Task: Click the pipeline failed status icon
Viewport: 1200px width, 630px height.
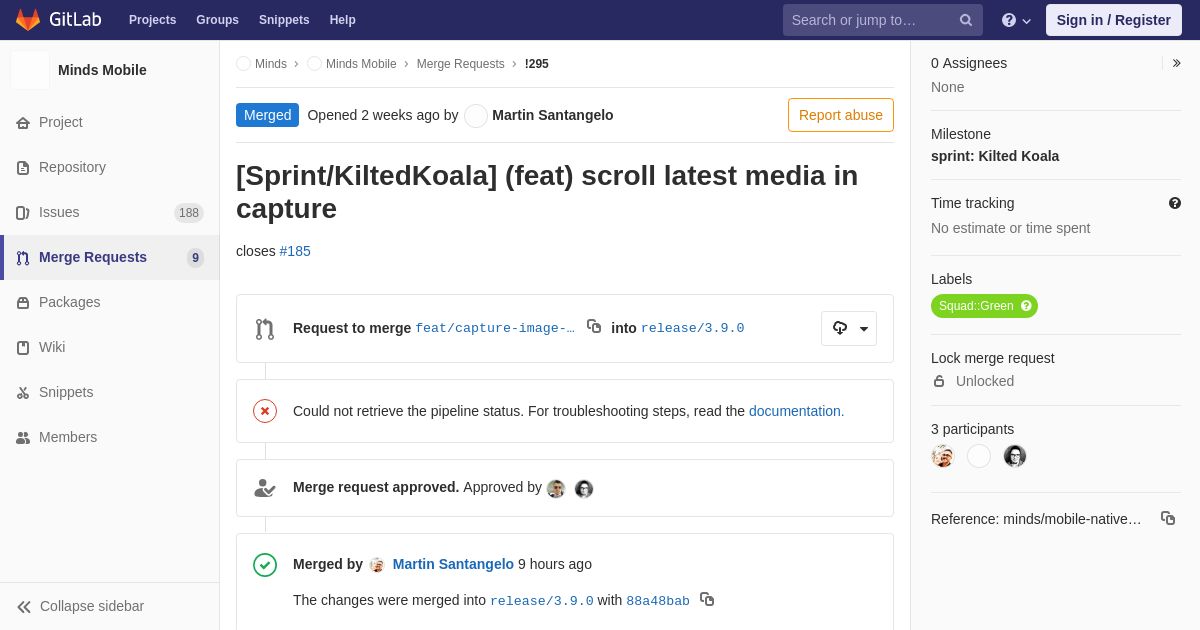Action: click(265, 411)
